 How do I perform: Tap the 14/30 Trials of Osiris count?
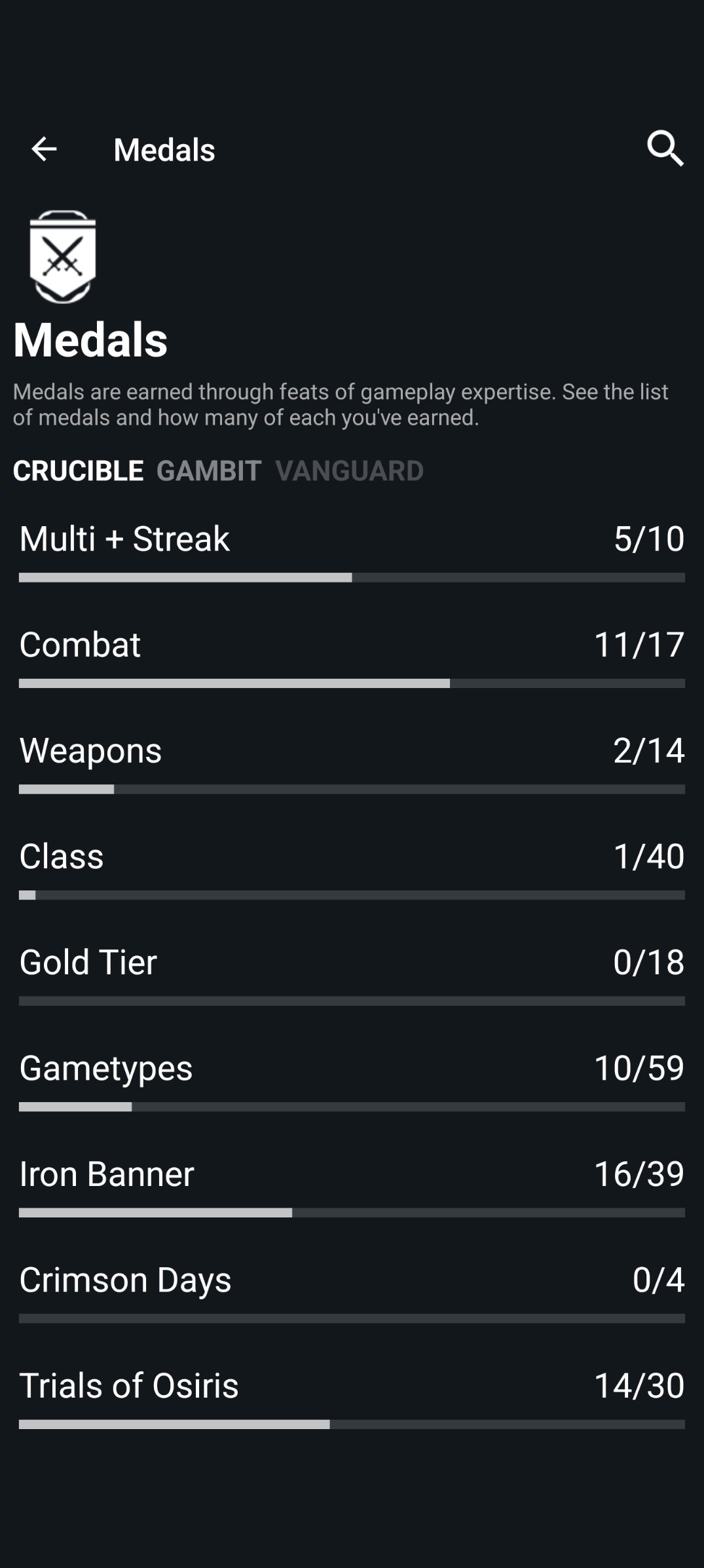coord(639,1385)
